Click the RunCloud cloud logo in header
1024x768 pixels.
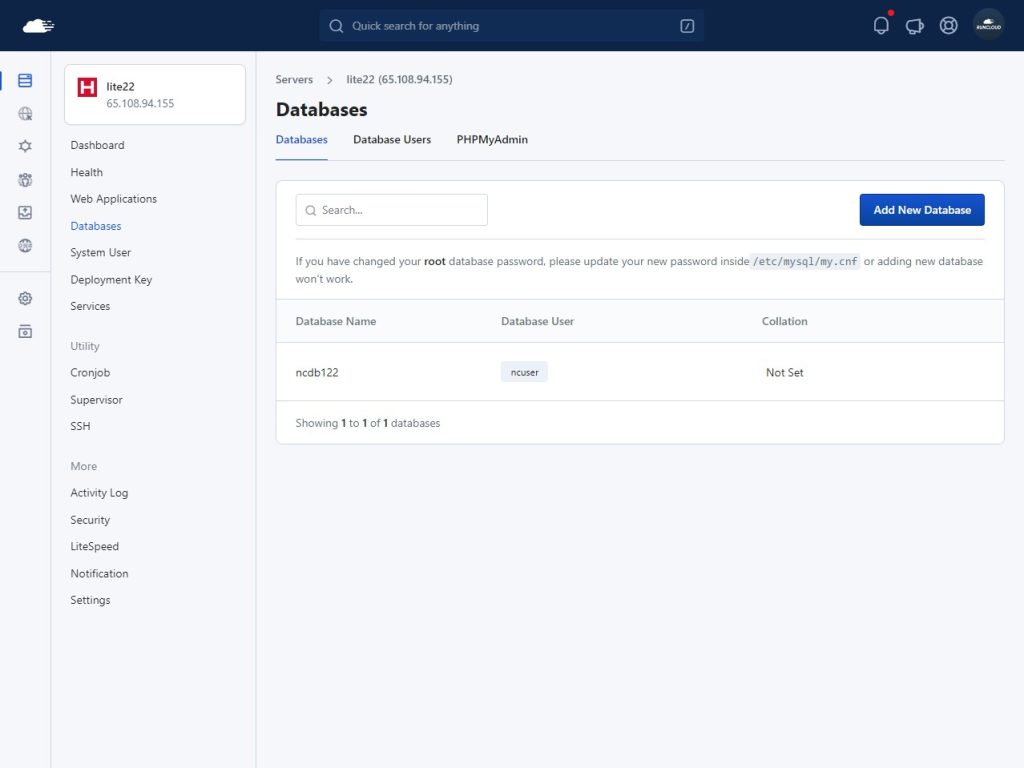coord(38,26)
